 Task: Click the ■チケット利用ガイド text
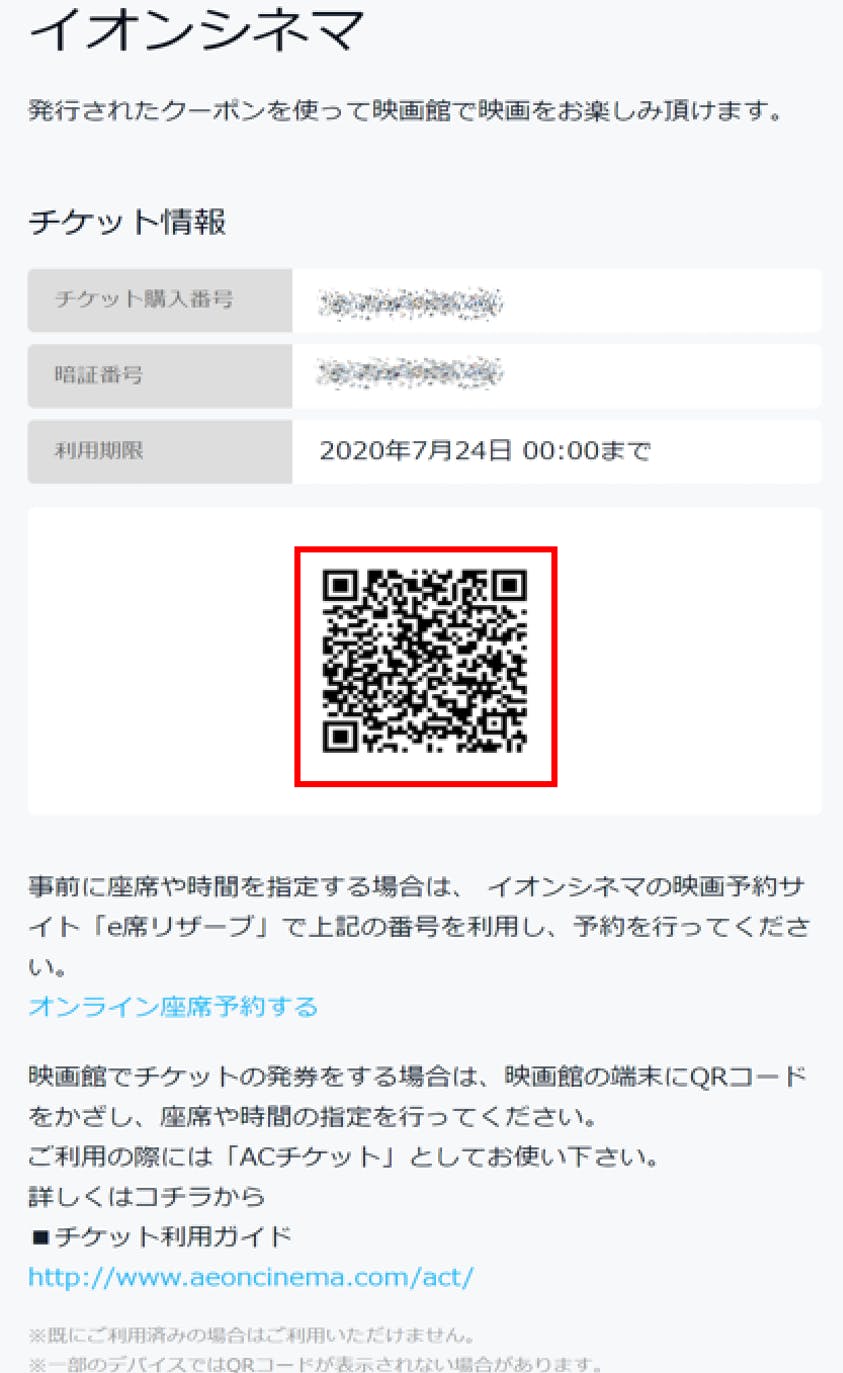160,1237
